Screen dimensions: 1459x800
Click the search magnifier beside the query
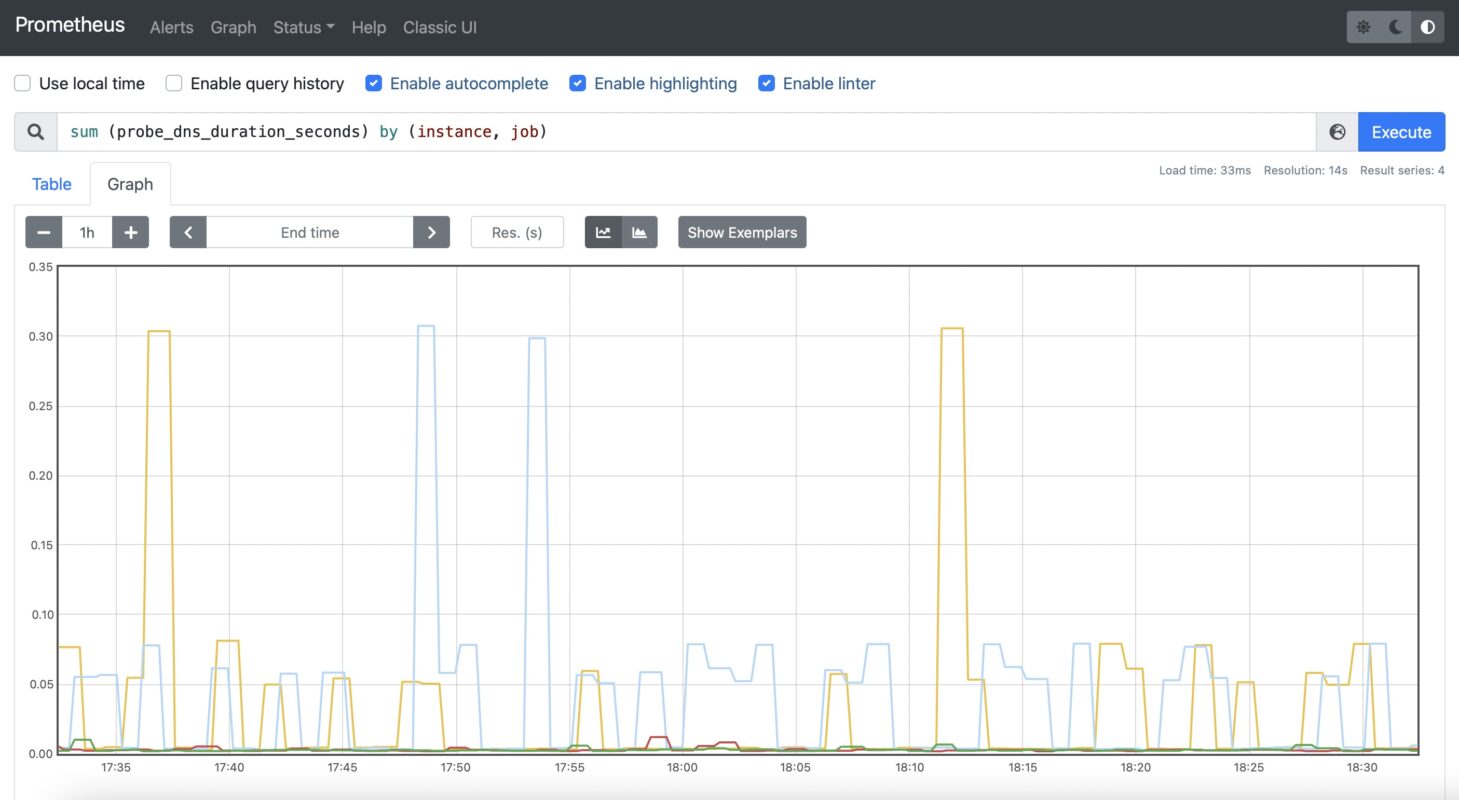35,131
